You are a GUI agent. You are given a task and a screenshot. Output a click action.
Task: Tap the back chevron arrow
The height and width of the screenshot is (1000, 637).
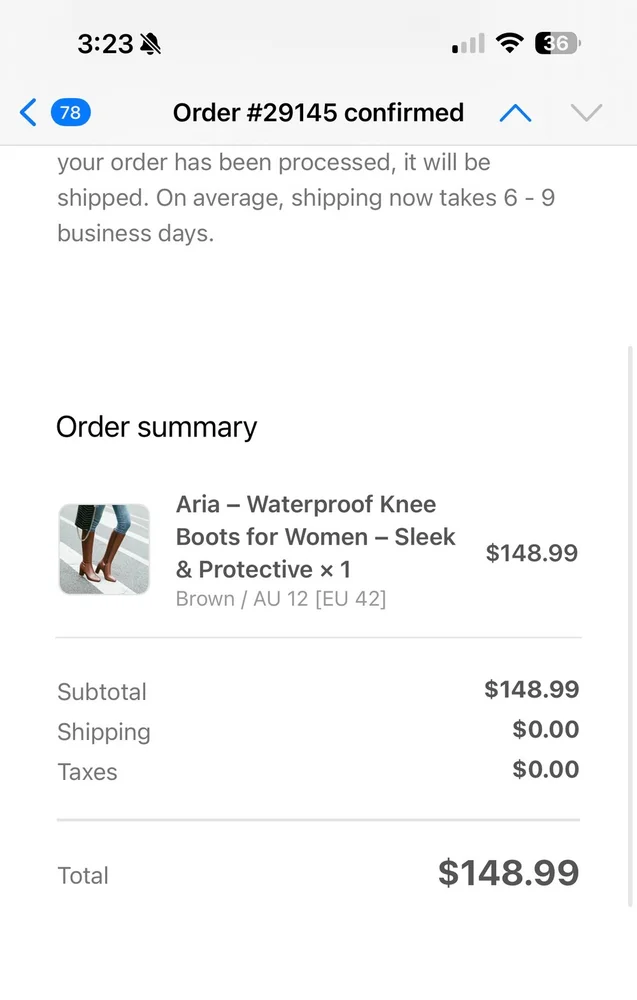(x=28, y=112)
